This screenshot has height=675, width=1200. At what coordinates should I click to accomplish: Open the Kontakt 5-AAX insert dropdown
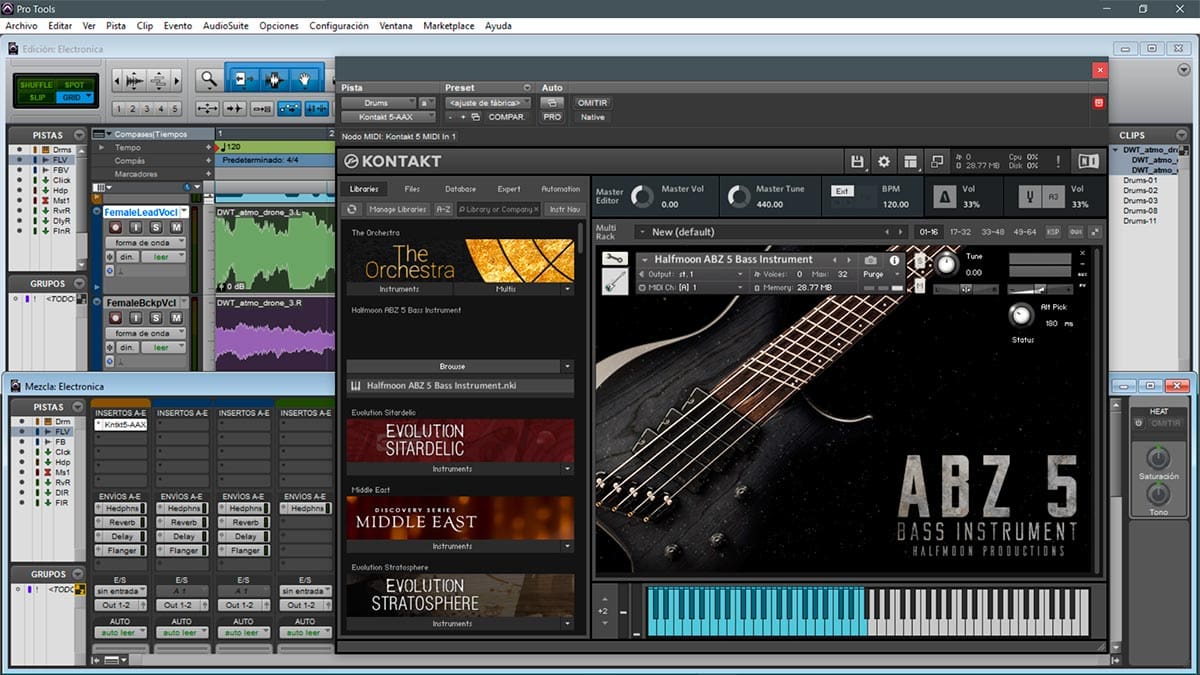click(388, 117)
